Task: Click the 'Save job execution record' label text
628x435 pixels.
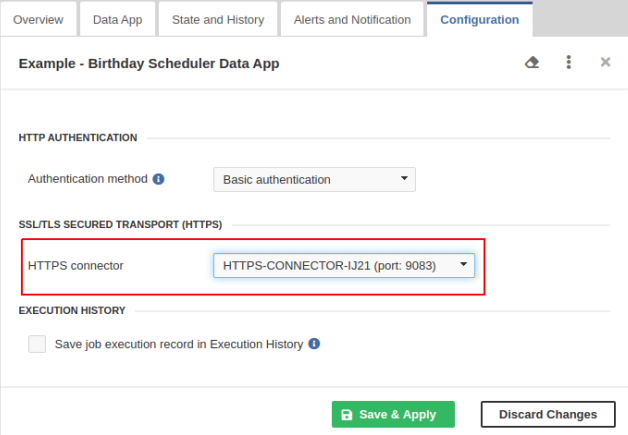Action: pos(178,344)
